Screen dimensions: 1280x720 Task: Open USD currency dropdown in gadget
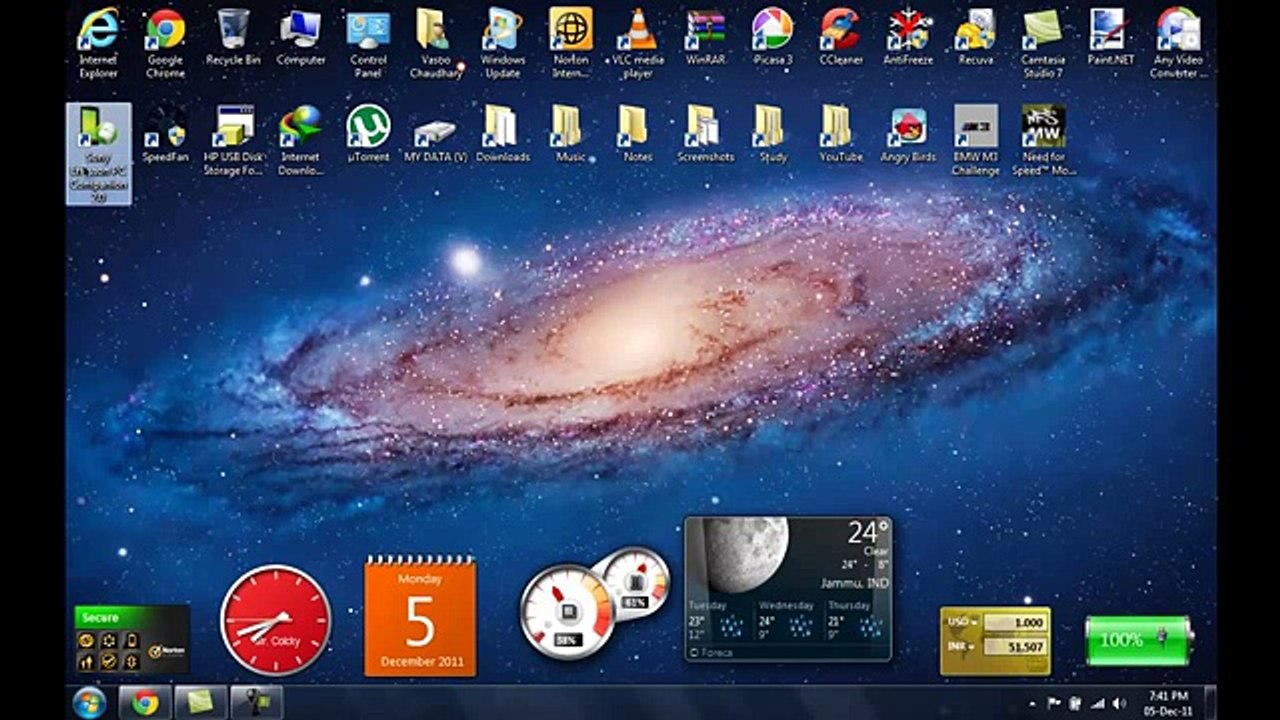962,622
